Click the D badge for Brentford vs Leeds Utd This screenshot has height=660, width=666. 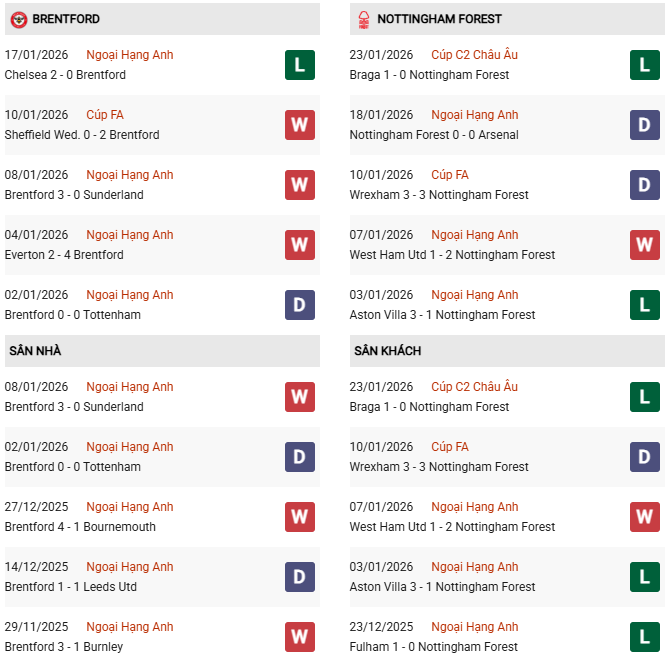299,577
